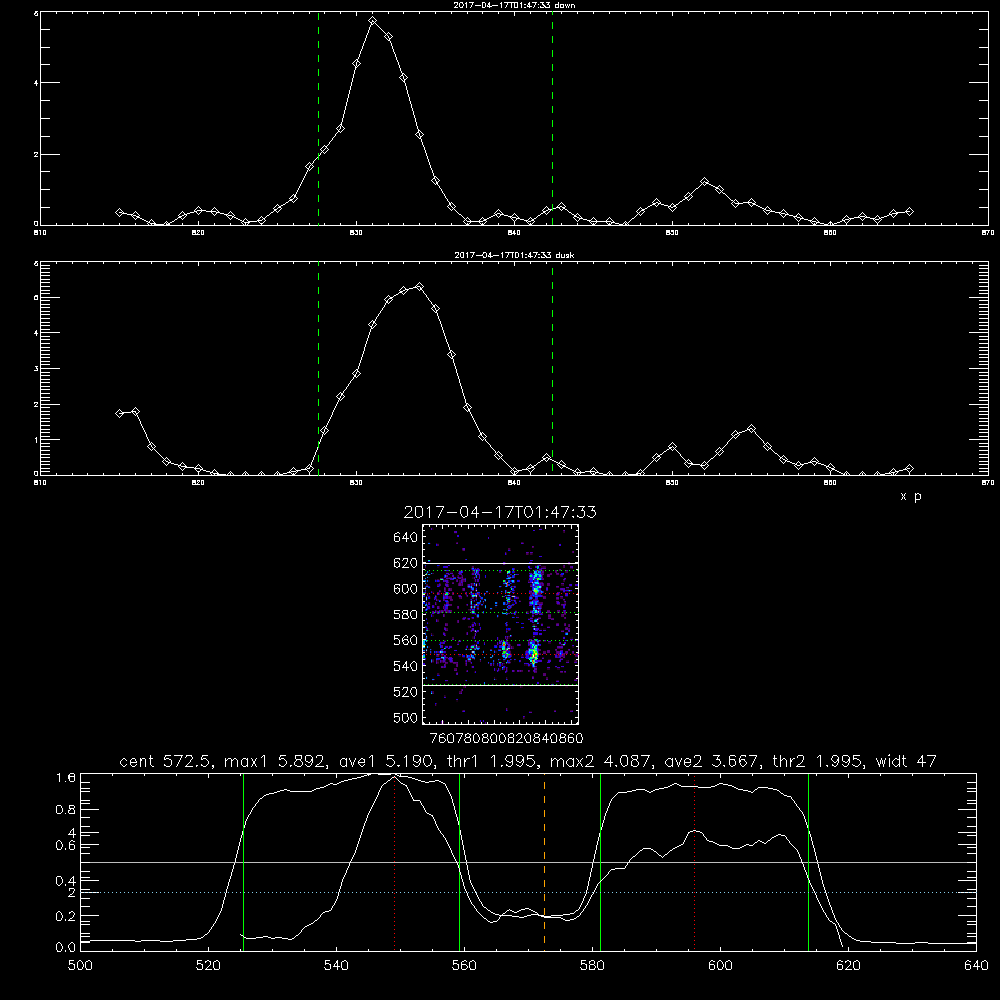Image resolution: width=1000 pixels, height=1000 pixels.
Task: Click the 870 x-axis label under the dusk plot
Action: 987,483
